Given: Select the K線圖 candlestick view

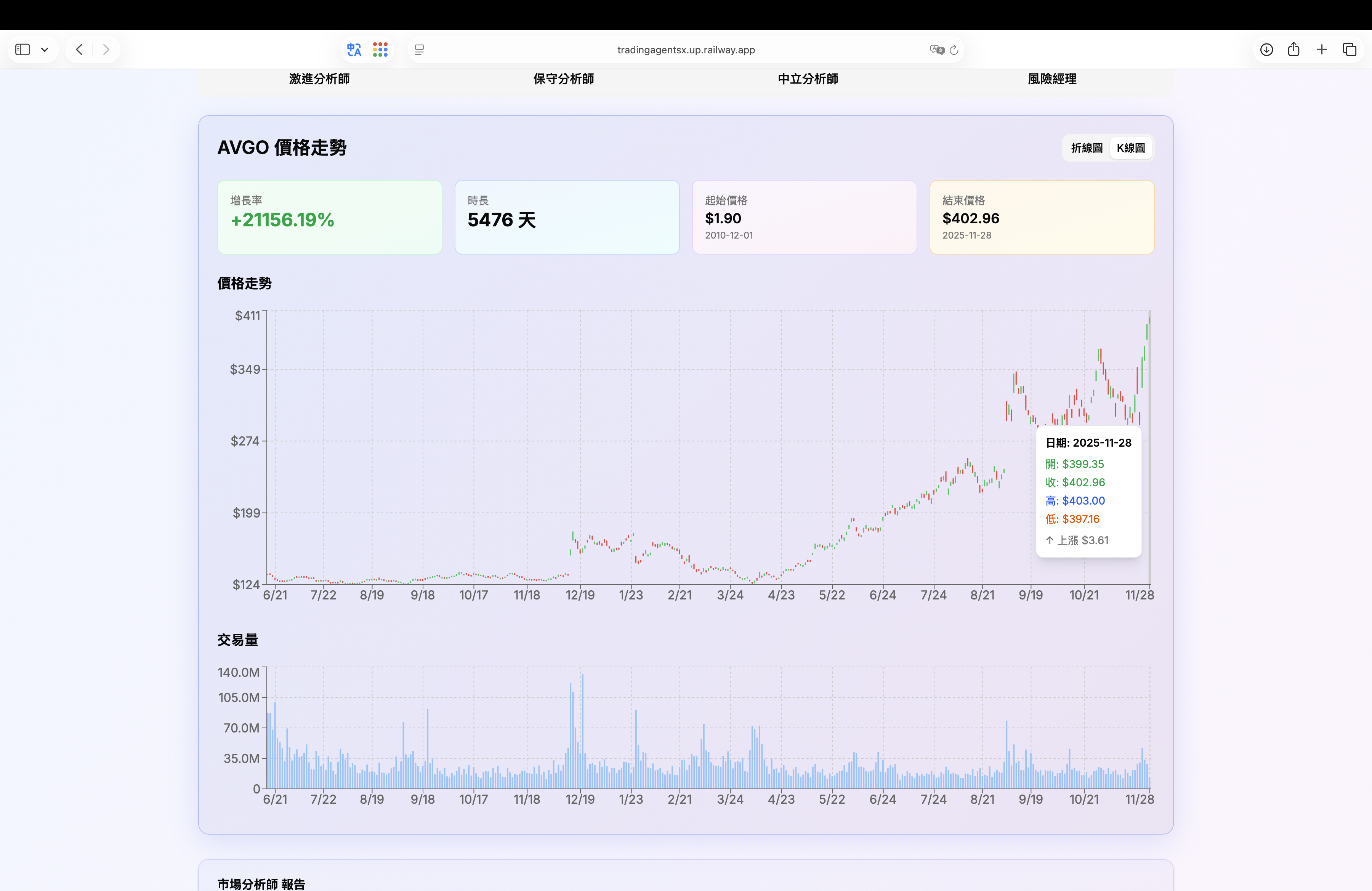Looking at the screenshot, I should pos(1130,148).
